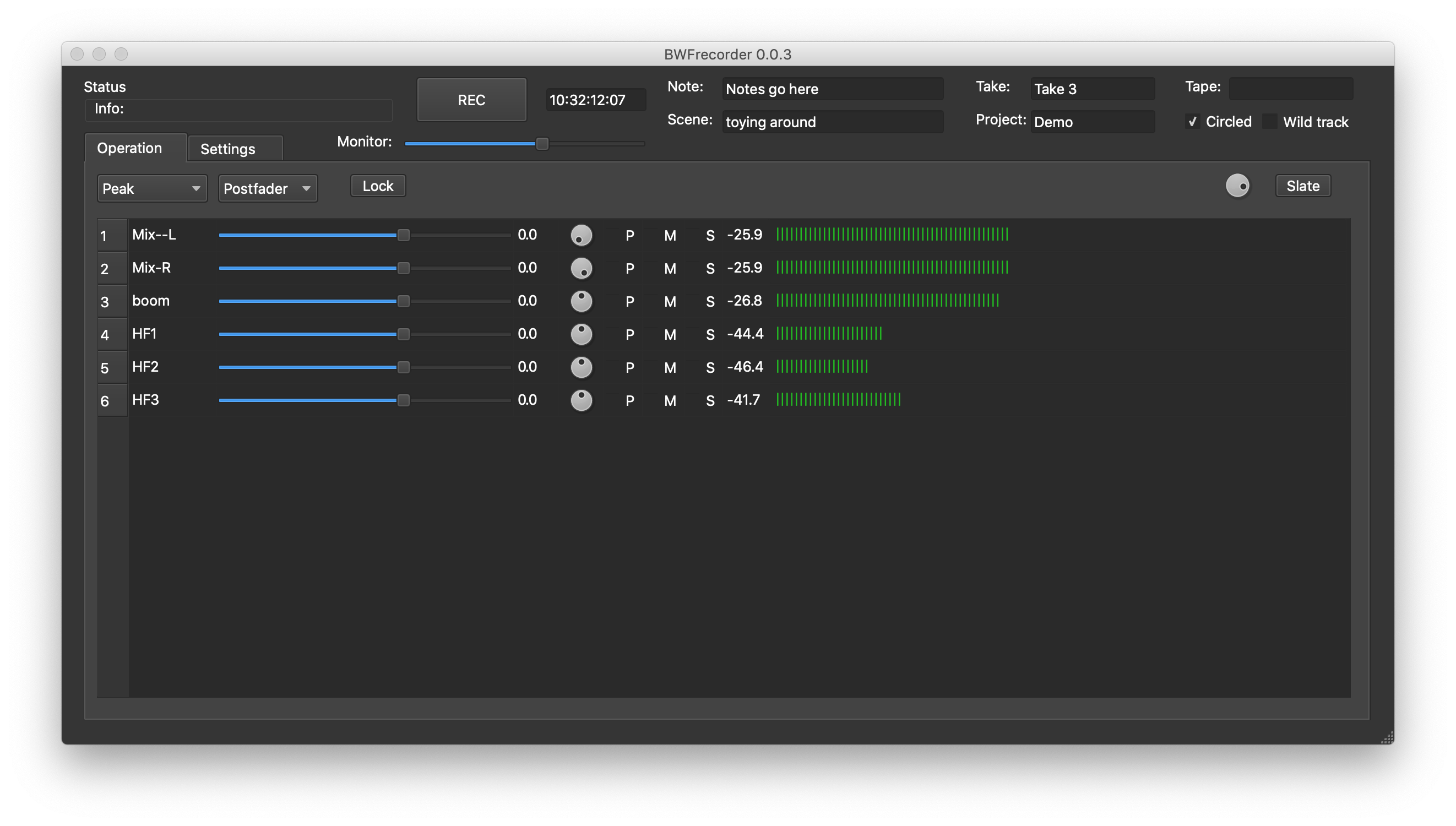1456x826 pixels.
Task: Click the Lock button
Action: tap(378, 186)
